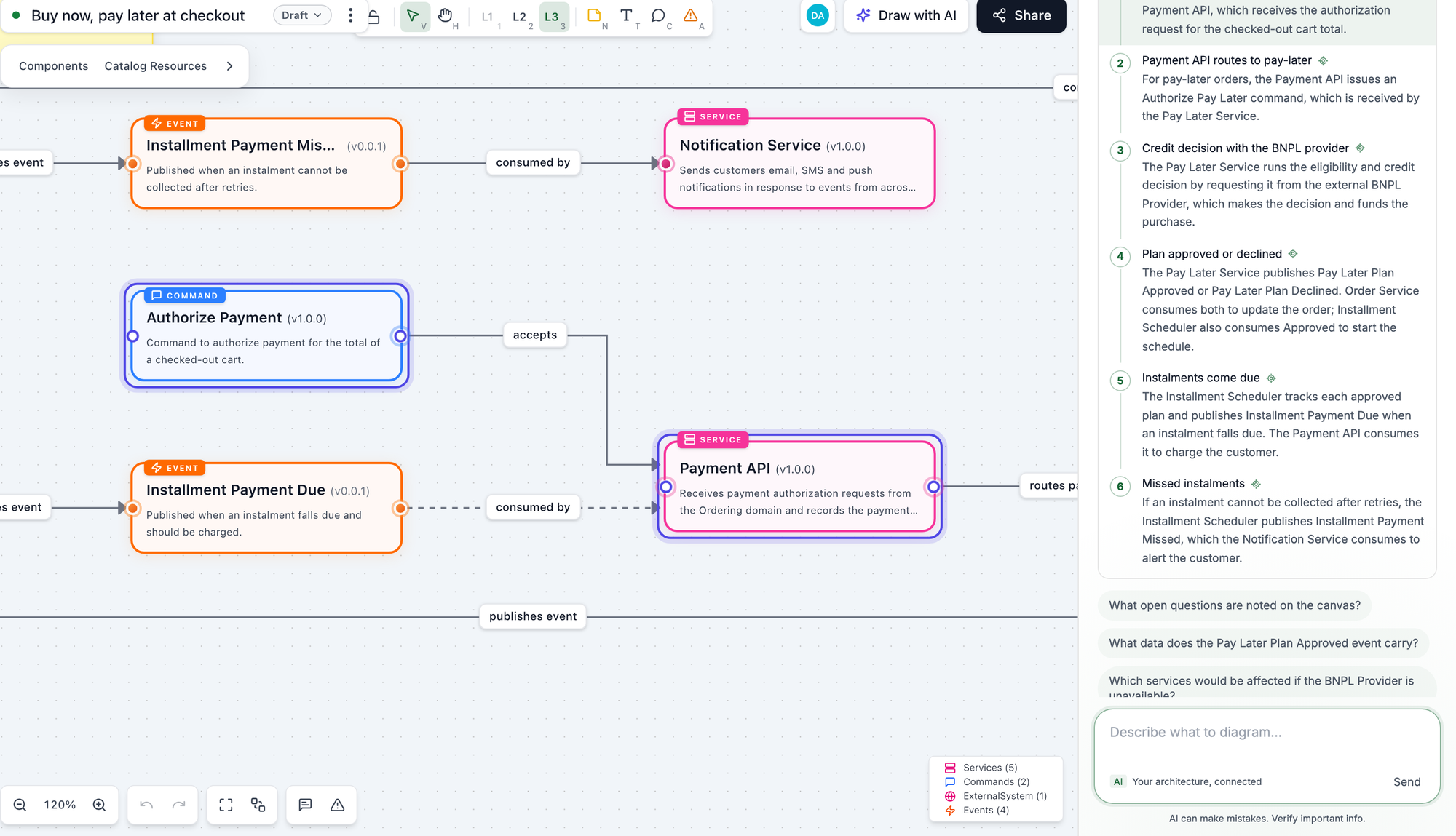Open the Catalog Resources tab
This screenshot has width=1456, height=836.
tap(156, 66)
